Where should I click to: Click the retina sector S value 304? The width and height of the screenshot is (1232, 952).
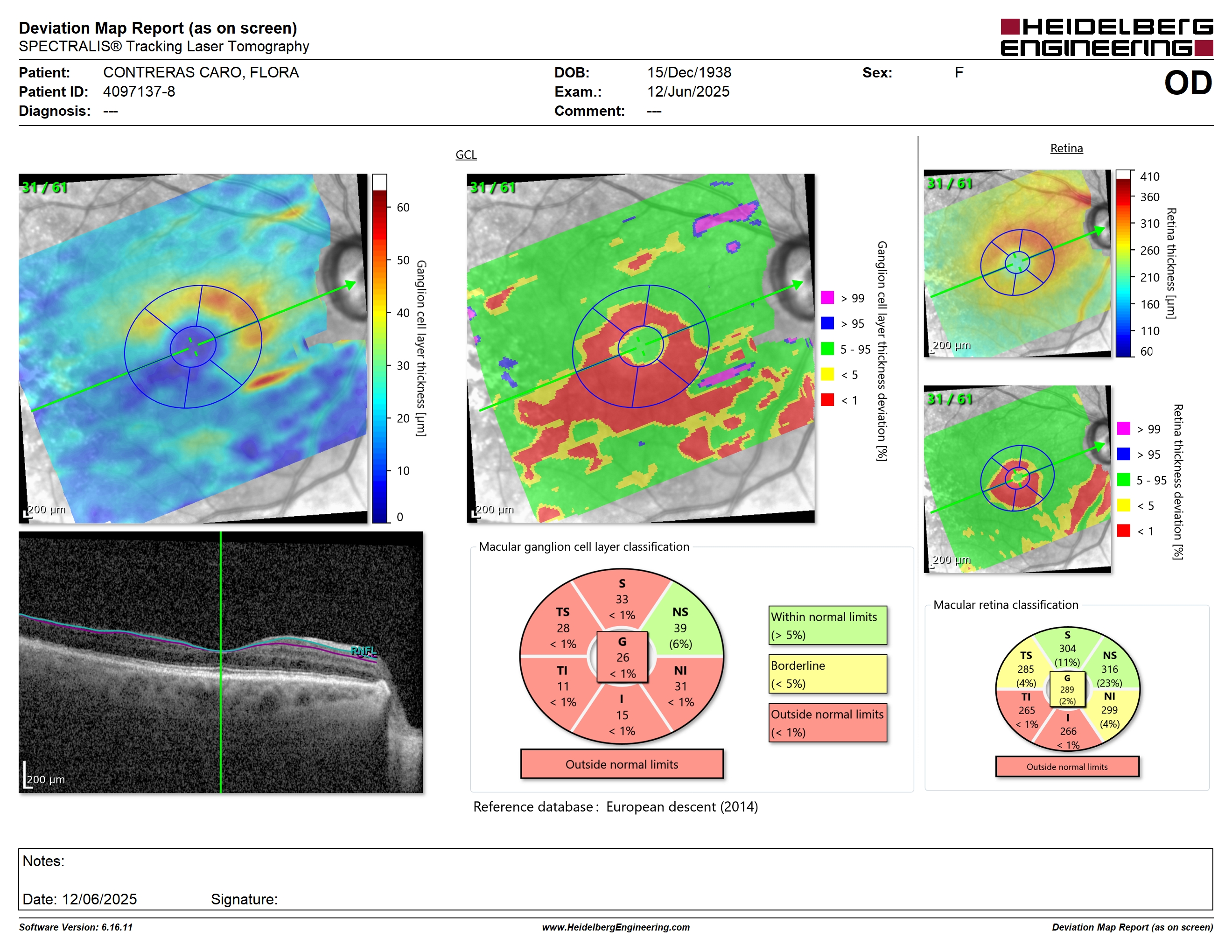click(1067, 649)
